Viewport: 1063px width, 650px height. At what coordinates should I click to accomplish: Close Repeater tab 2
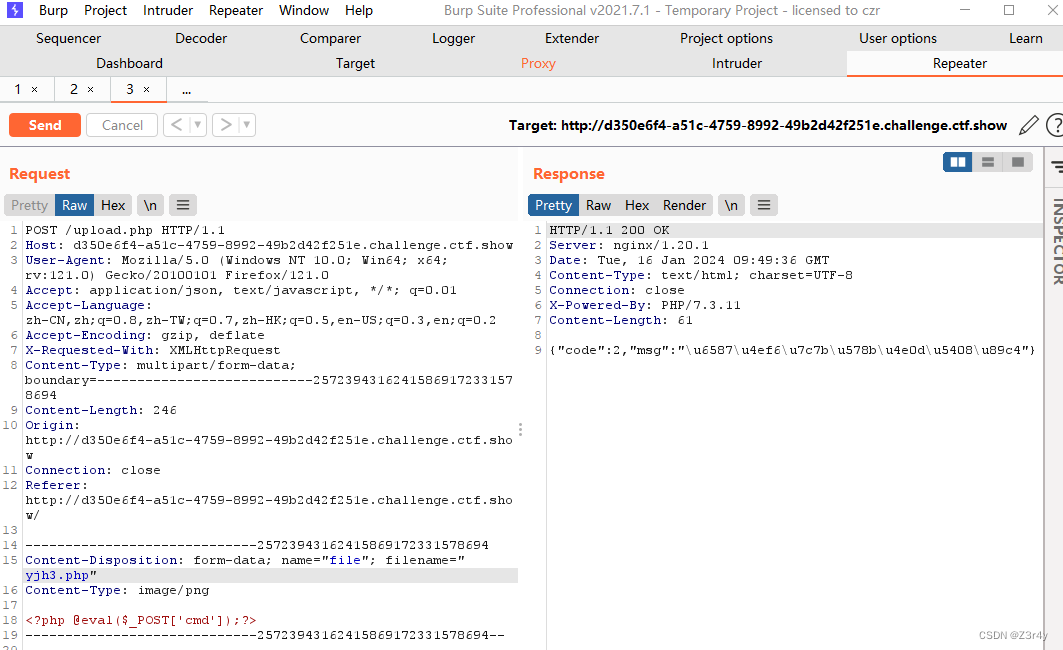[x=90, y=89]
